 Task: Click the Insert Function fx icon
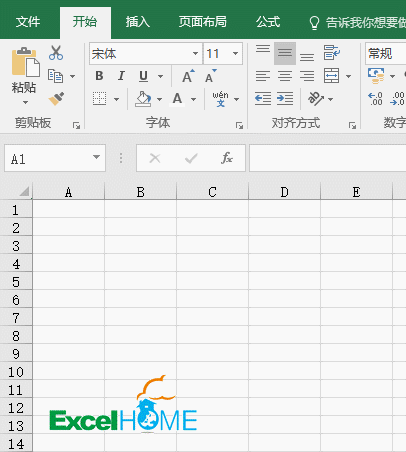(227, 158)
